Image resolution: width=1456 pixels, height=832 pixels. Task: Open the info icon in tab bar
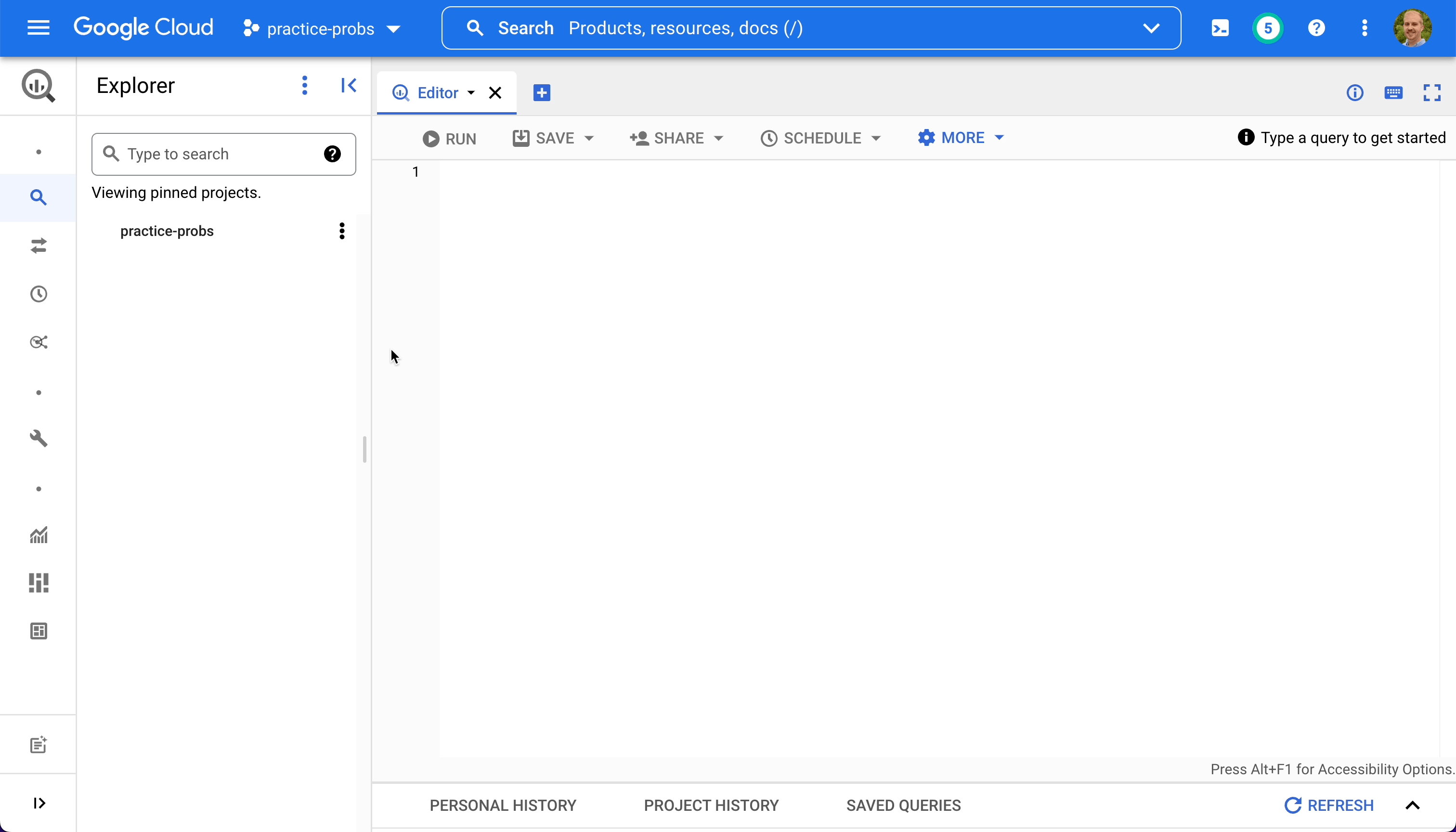[x=1355, y=92]
